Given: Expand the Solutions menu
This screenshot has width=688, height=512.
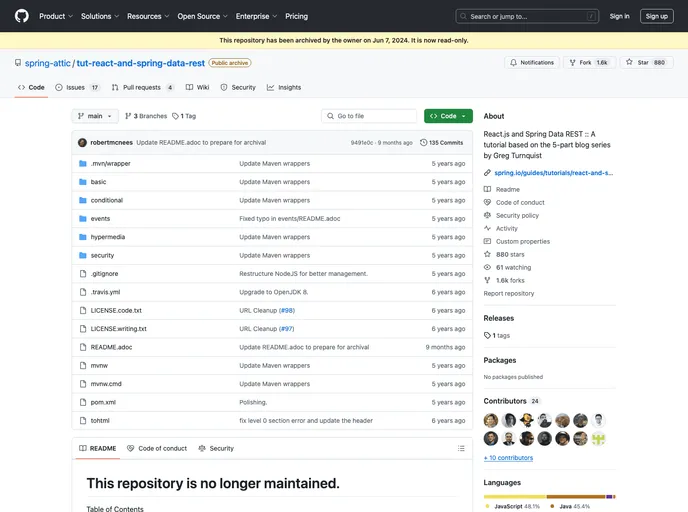Looking at the screenshot, I should [x=100, y=16].
